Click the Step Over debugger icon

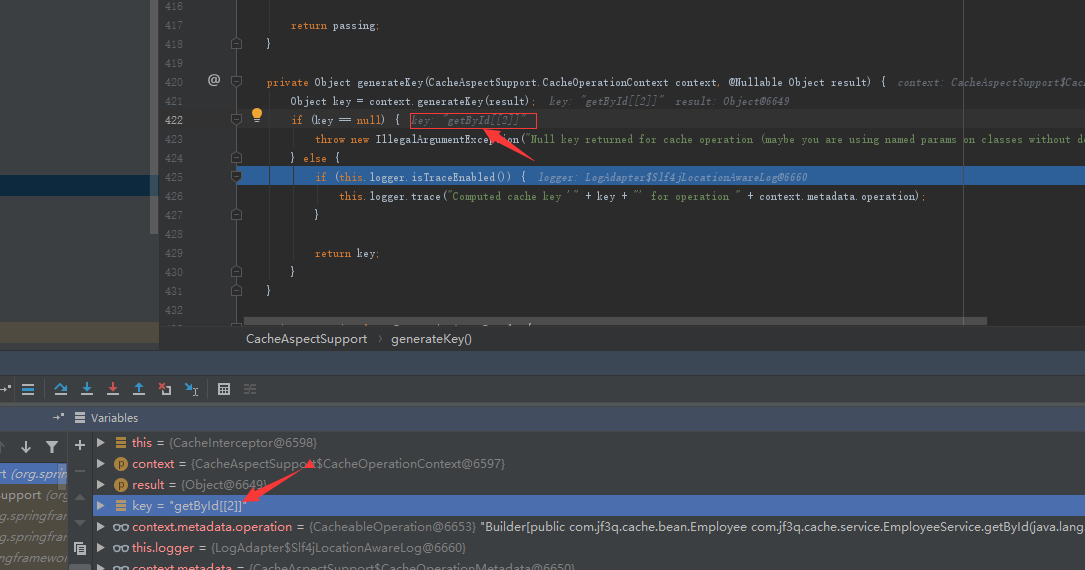coord(61,389)
